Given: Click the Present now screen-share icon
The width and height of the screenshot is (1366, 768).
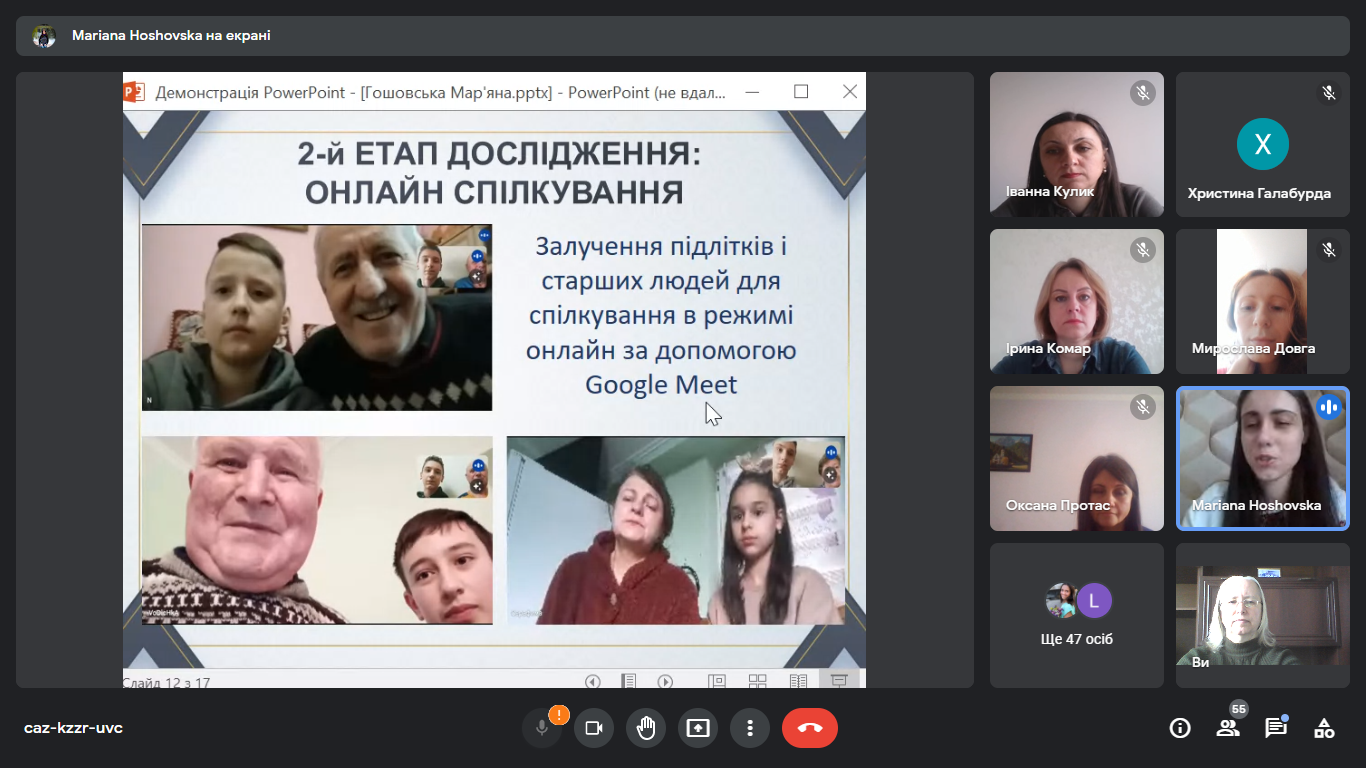Looking at the screenshot, I should pyautogui.click(x=698, y=728).
